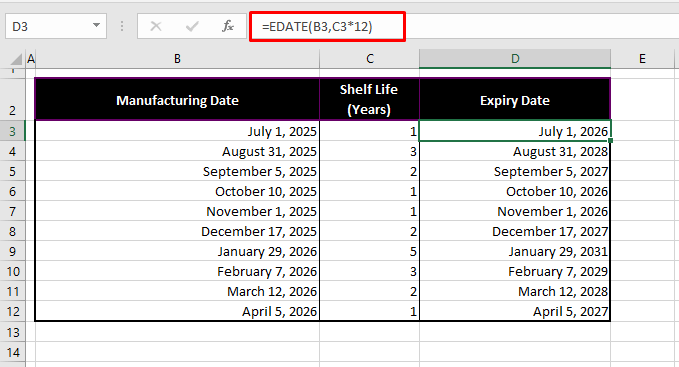
Task: Select column D header
Action: (x=515, y=59)
